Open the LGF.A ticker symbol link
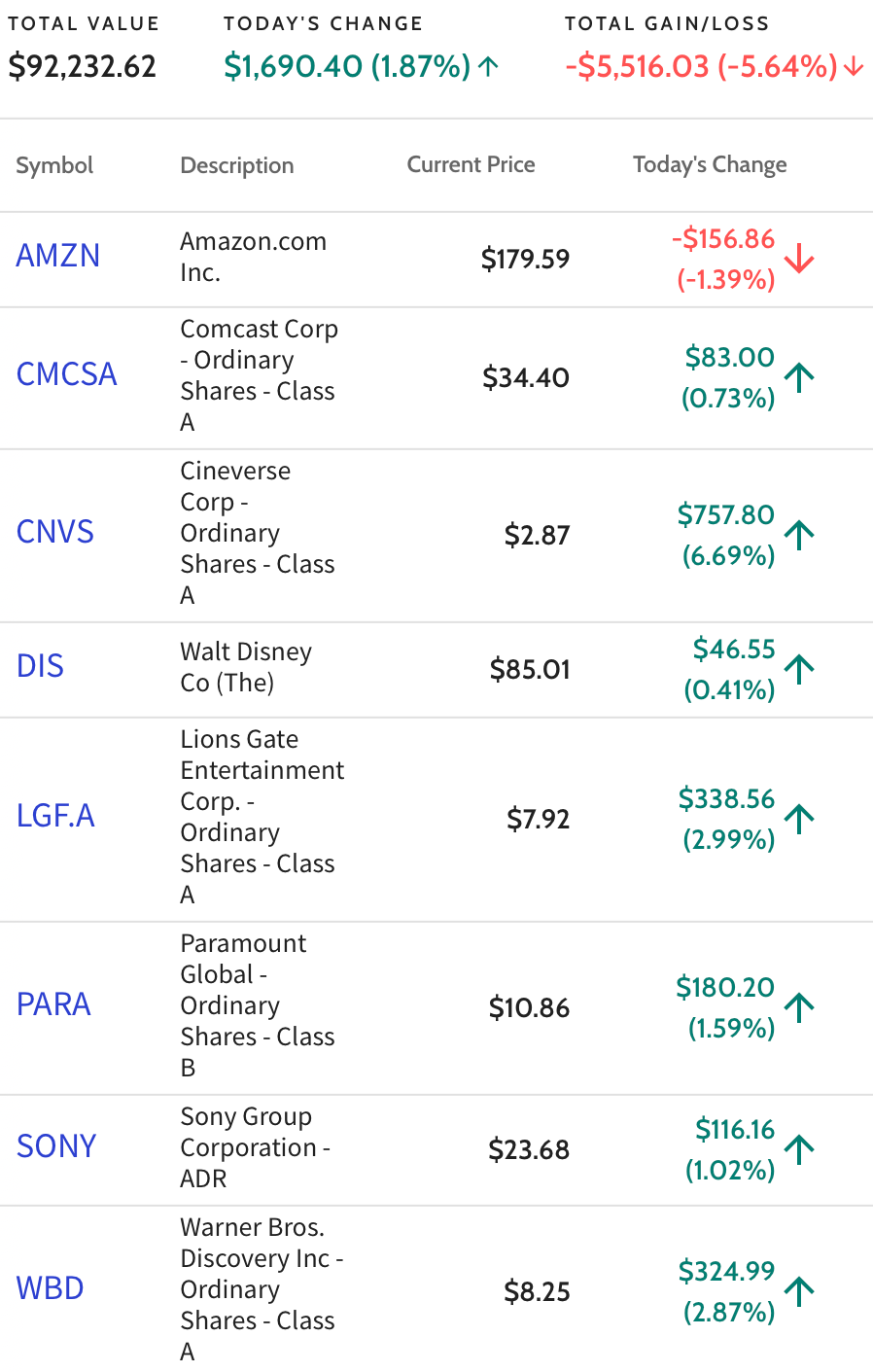The image size is (873, 1372). 55,816
